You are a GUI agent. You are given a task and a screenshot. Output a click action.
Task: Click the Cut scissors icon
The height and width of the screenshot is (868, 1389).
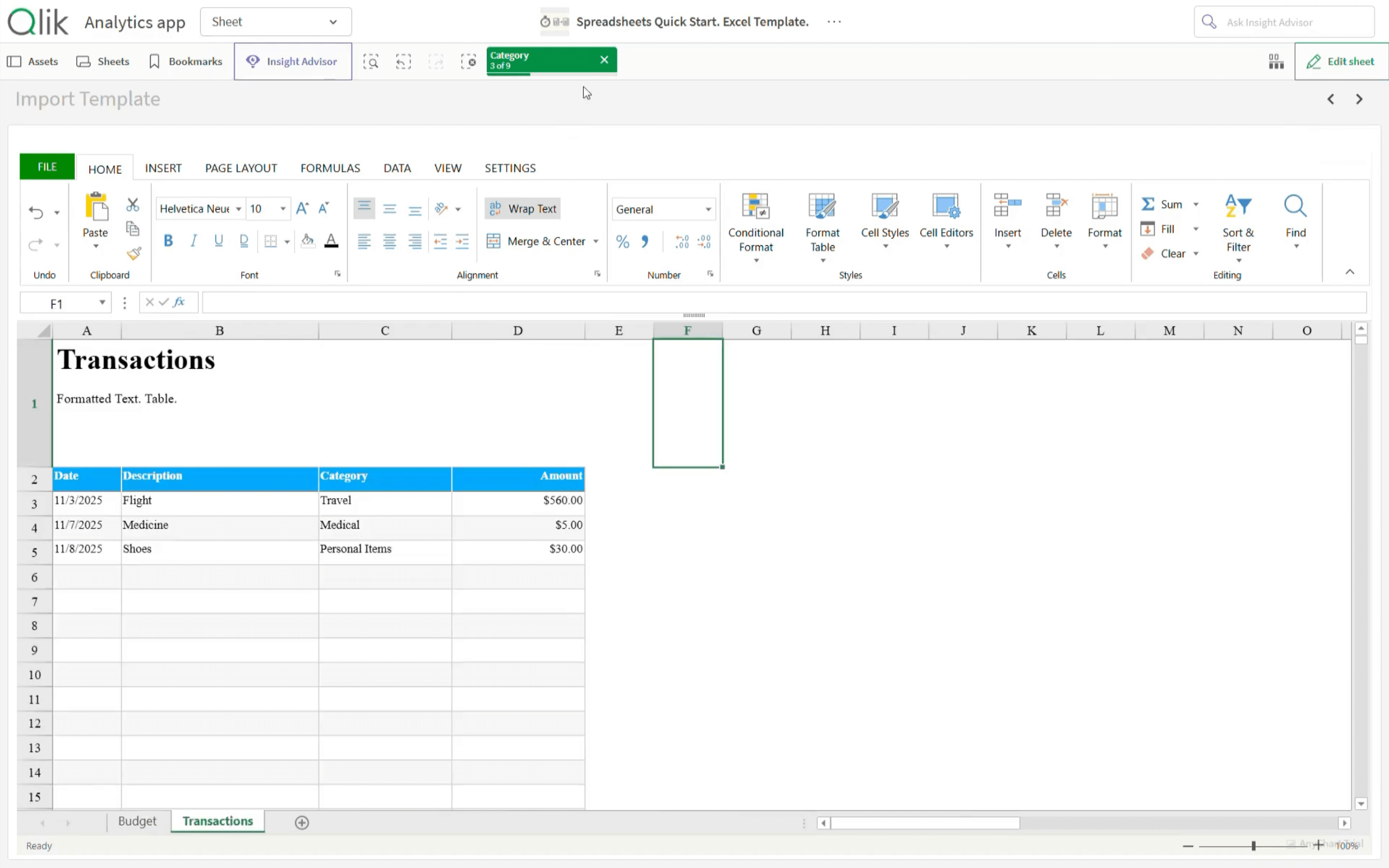(133, 205)
